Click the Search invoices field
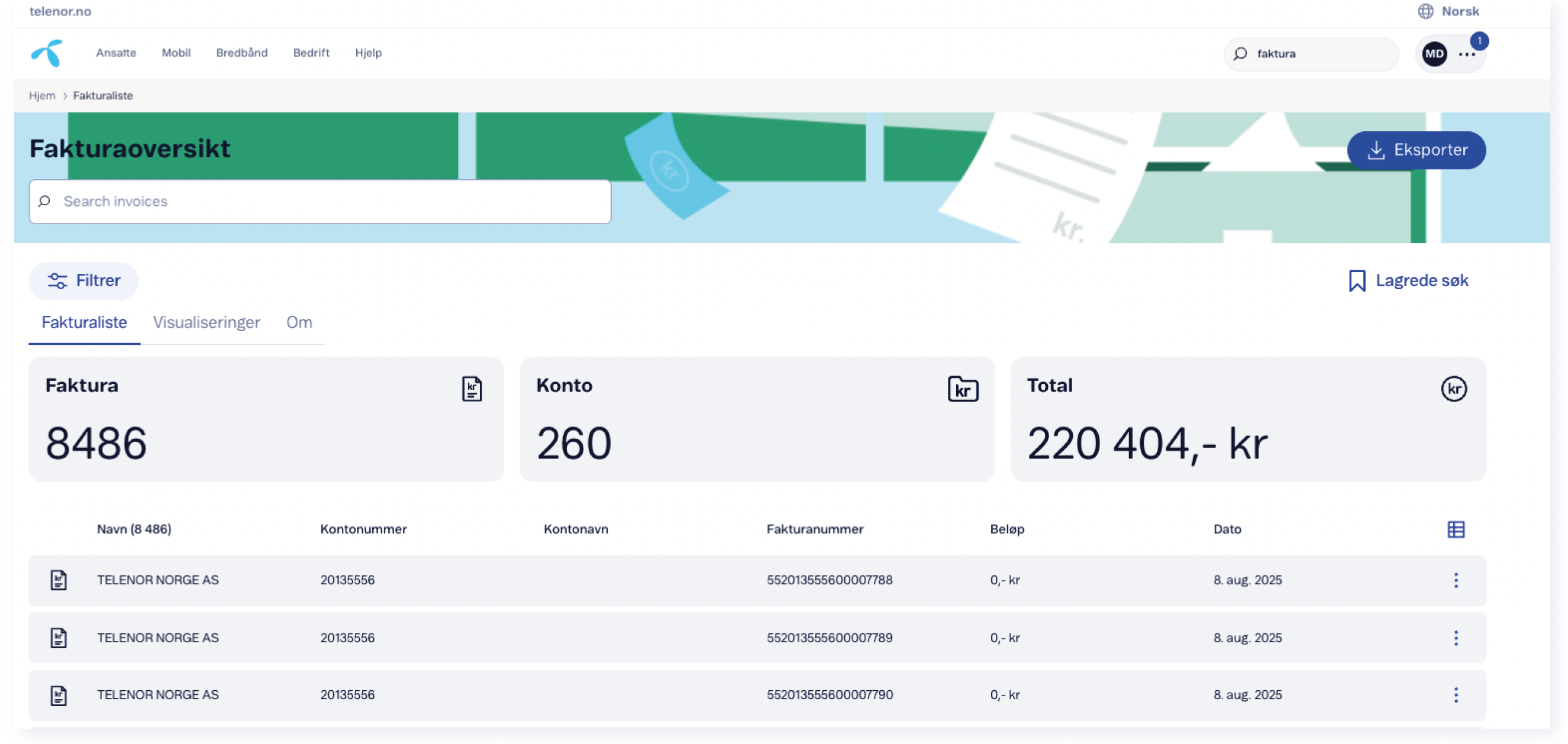This screenshot has width=1568, height=744. (x=320, y=201)
